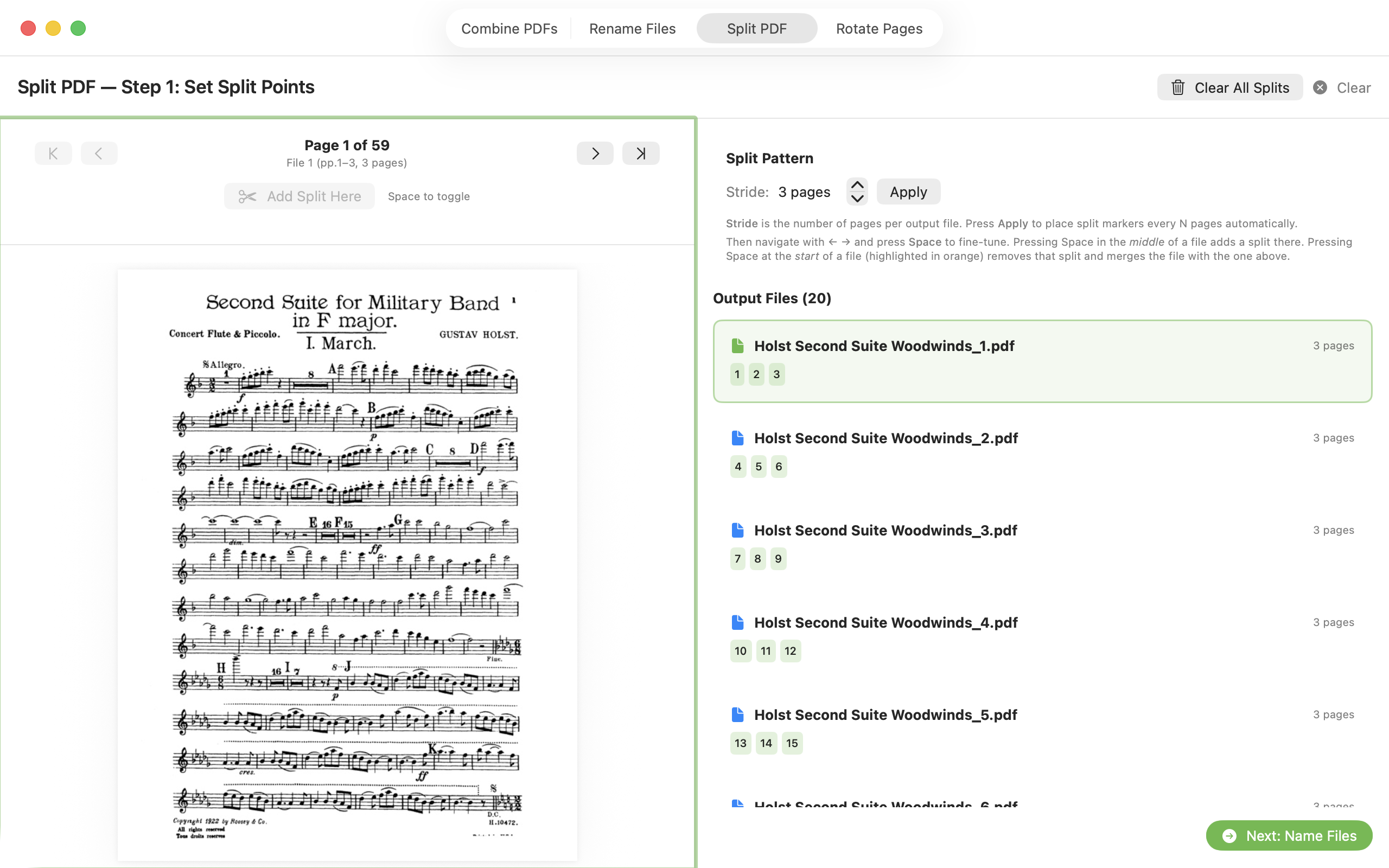Decrease stride with the down stepper arrow
1389x868 pixels.
point(856,199)
